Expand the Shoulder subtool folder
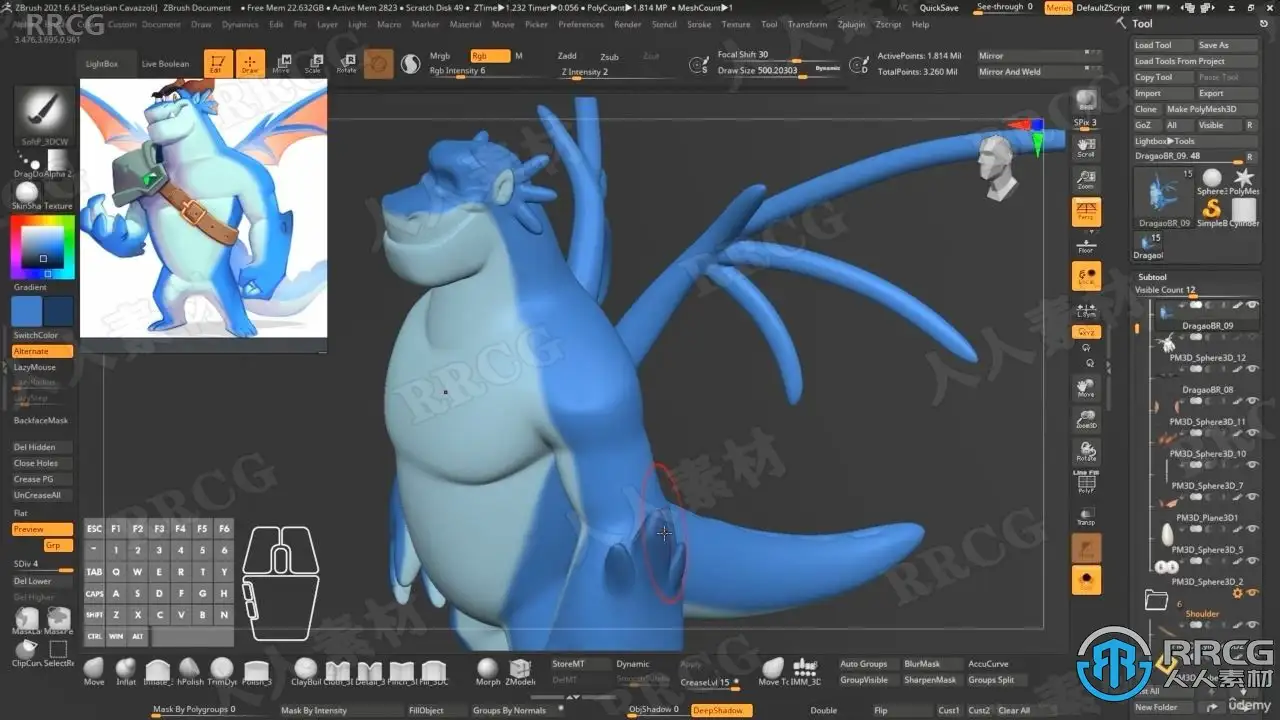1280x720 pixels. tap(1157, 600)
